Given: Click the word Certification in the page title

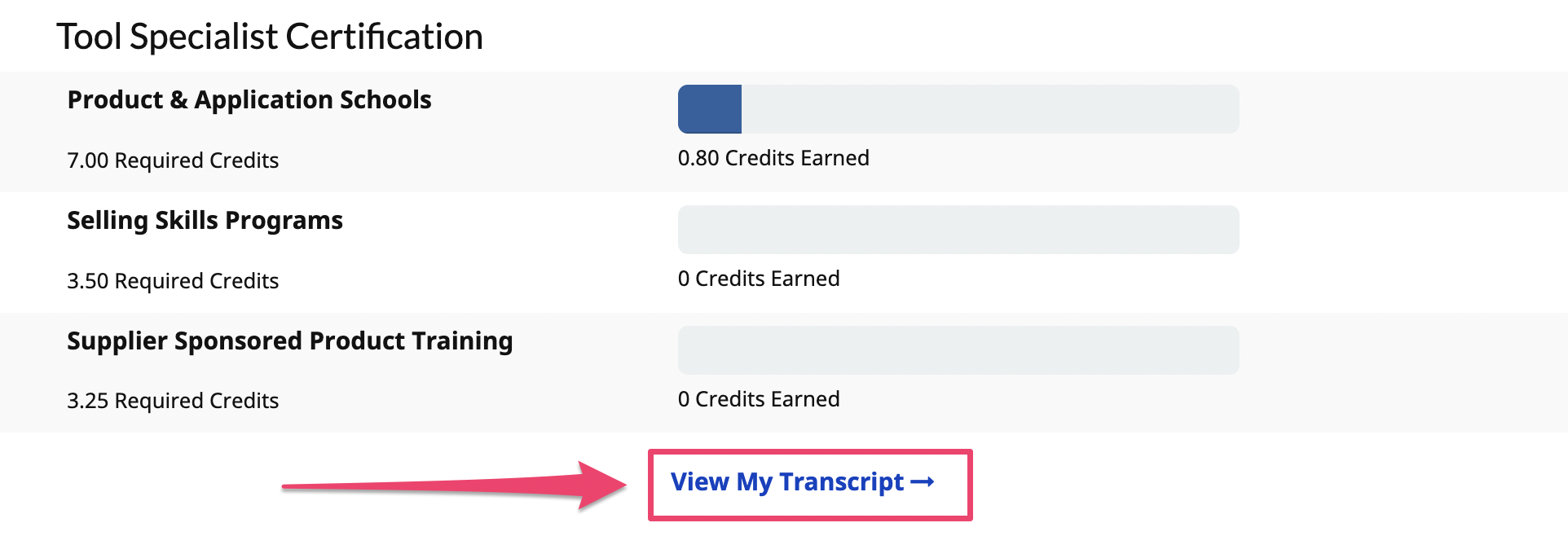Looking at the screenshot, I should (384, 37).
